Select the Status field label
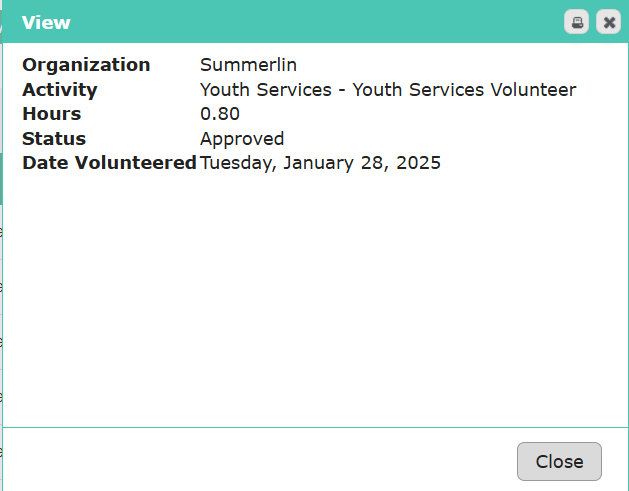This screenshot has height=491, width=629. point(54,139)
